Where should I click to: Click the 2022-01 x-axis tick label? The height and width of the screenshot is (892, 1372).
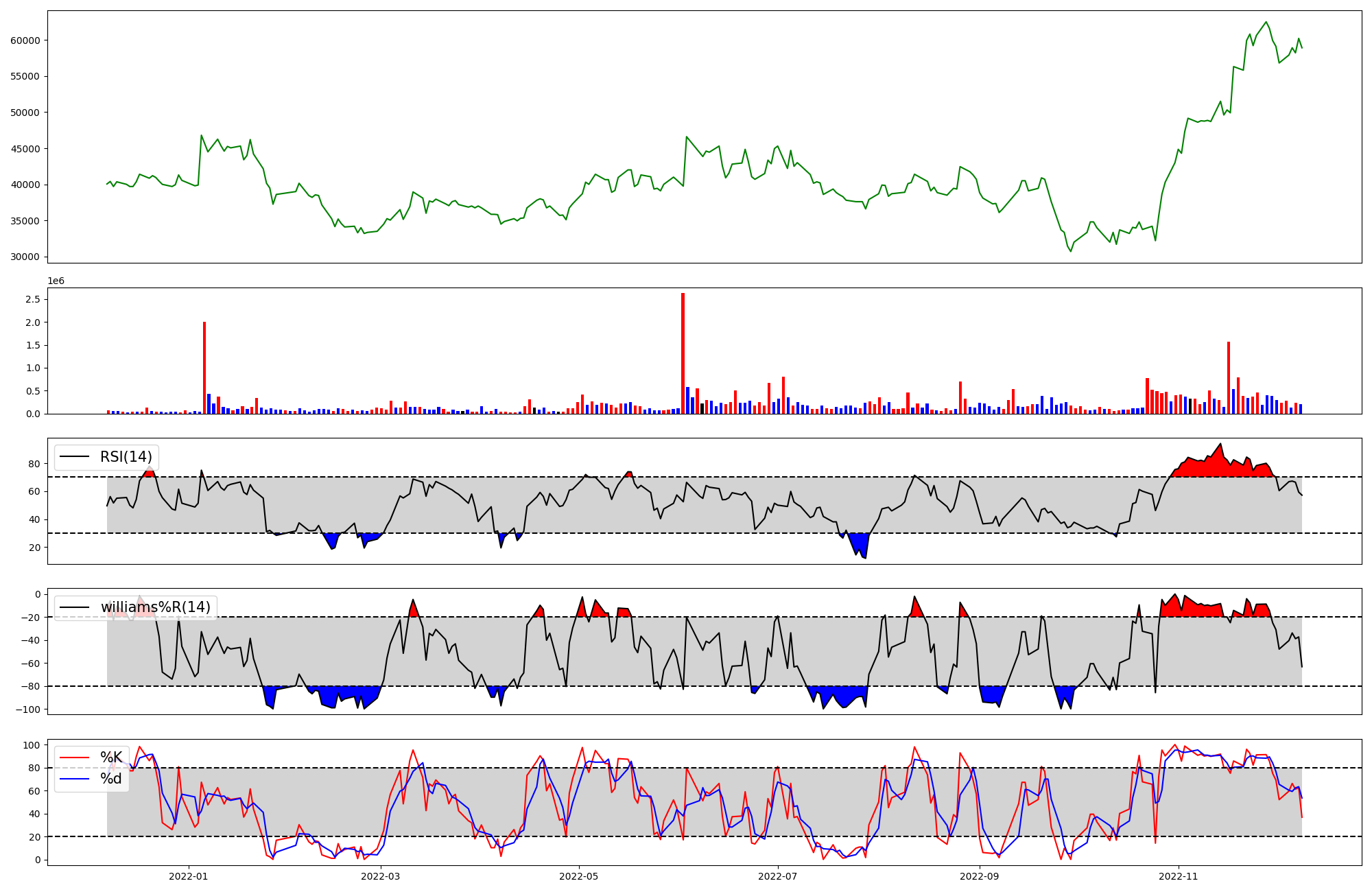pos(188,876)
